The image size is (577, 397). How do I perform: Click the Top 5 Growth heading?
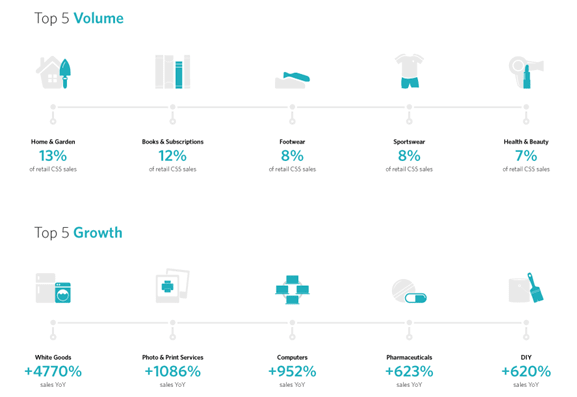(78, 233)
